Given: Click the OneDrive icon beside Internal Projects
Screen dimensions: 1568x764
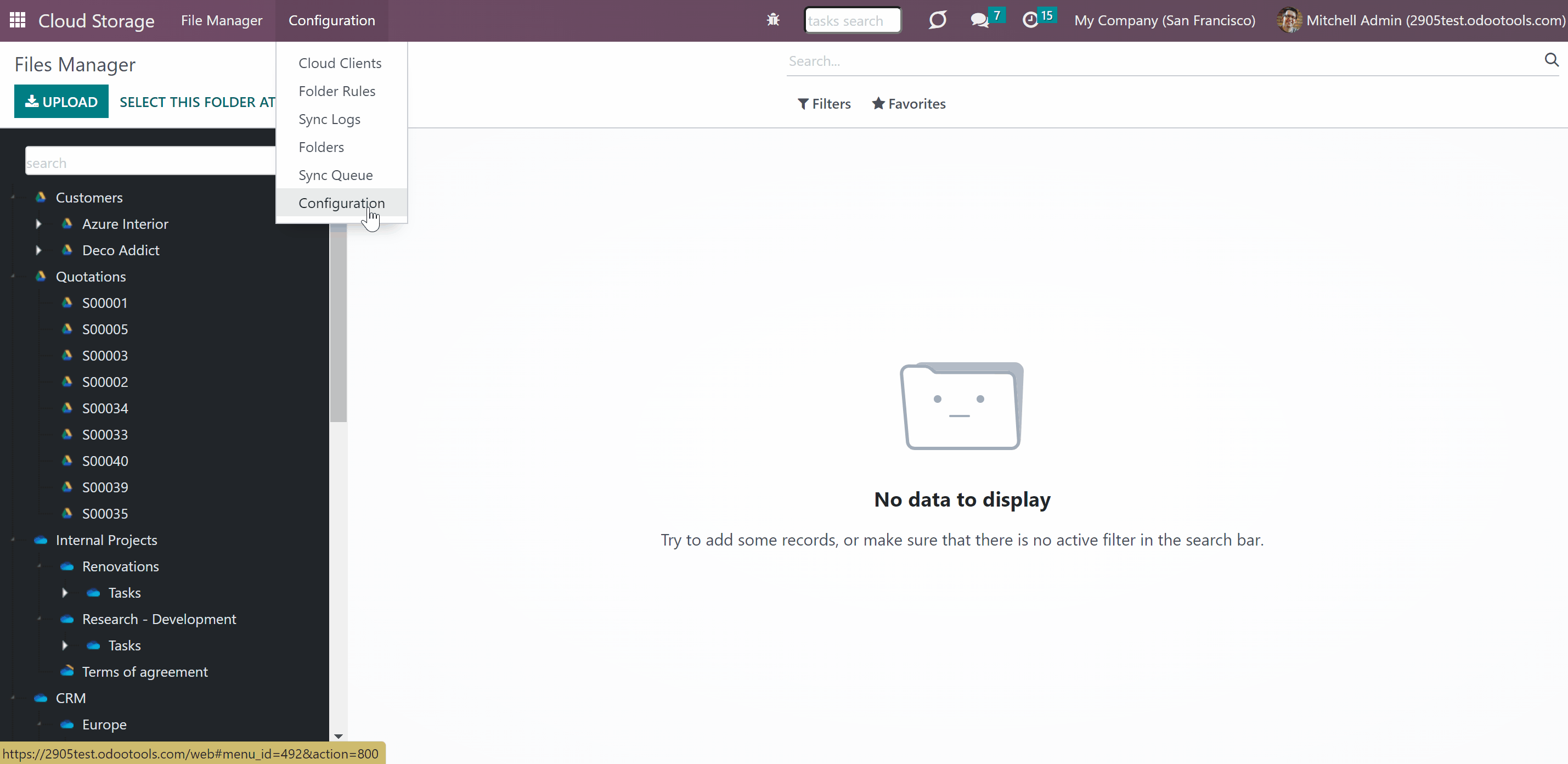Looking at the screenshot, I should (x=41, y=540).
